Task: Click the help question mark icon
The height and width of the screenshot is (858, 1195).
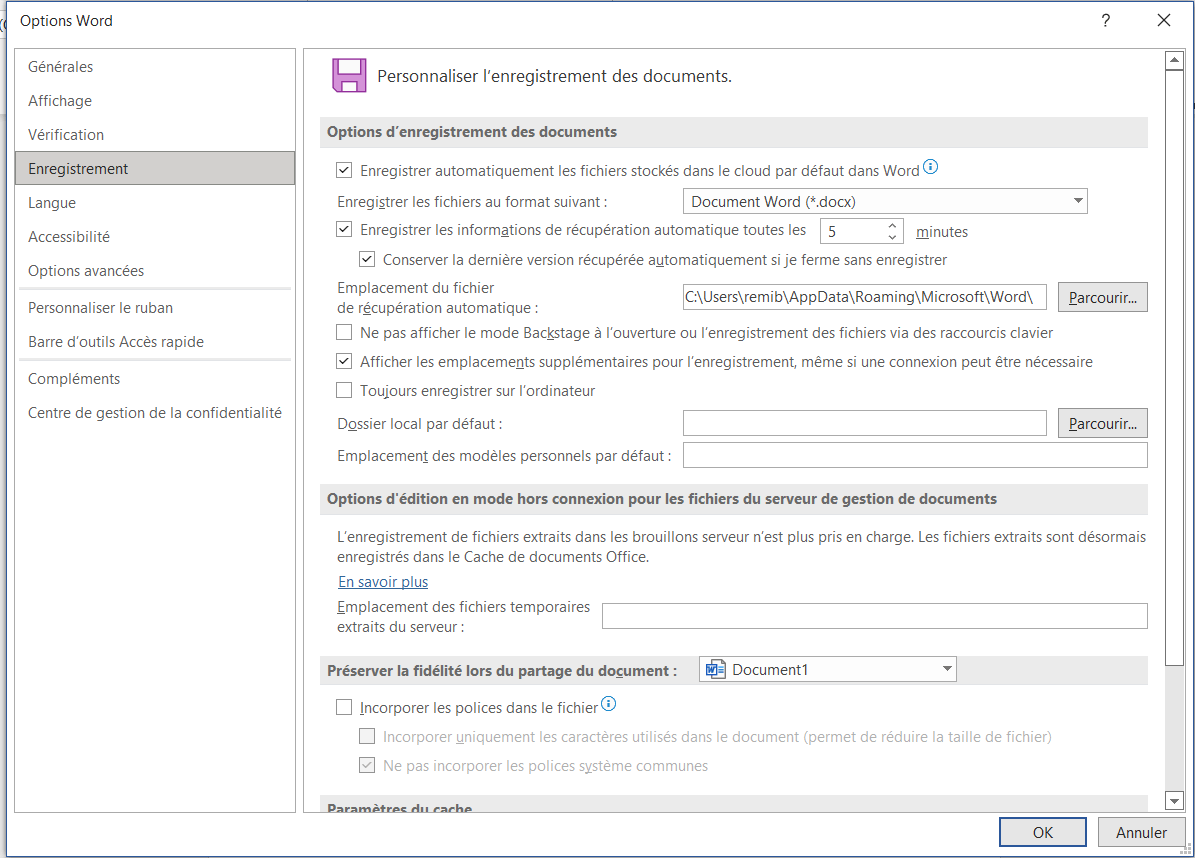Action: pos(1105,21)
